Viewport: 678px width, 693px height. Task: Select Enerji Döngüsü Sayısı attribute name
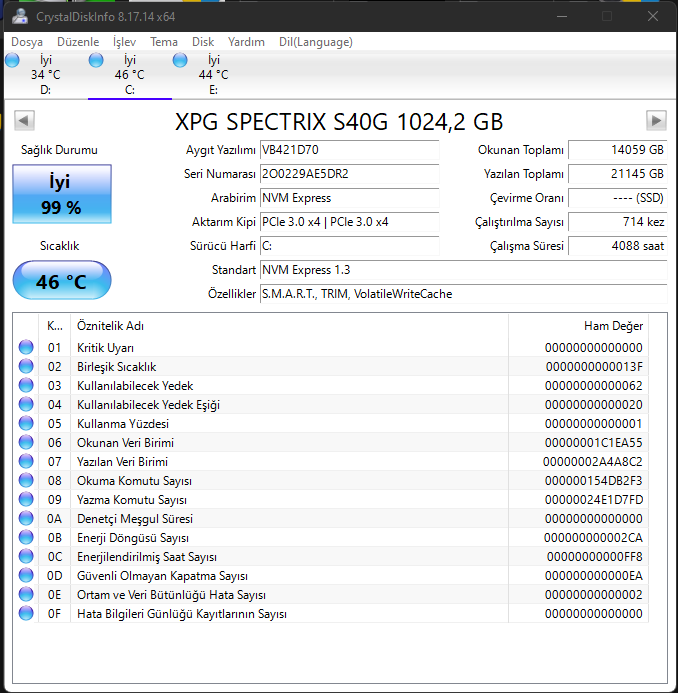(133, 538)
